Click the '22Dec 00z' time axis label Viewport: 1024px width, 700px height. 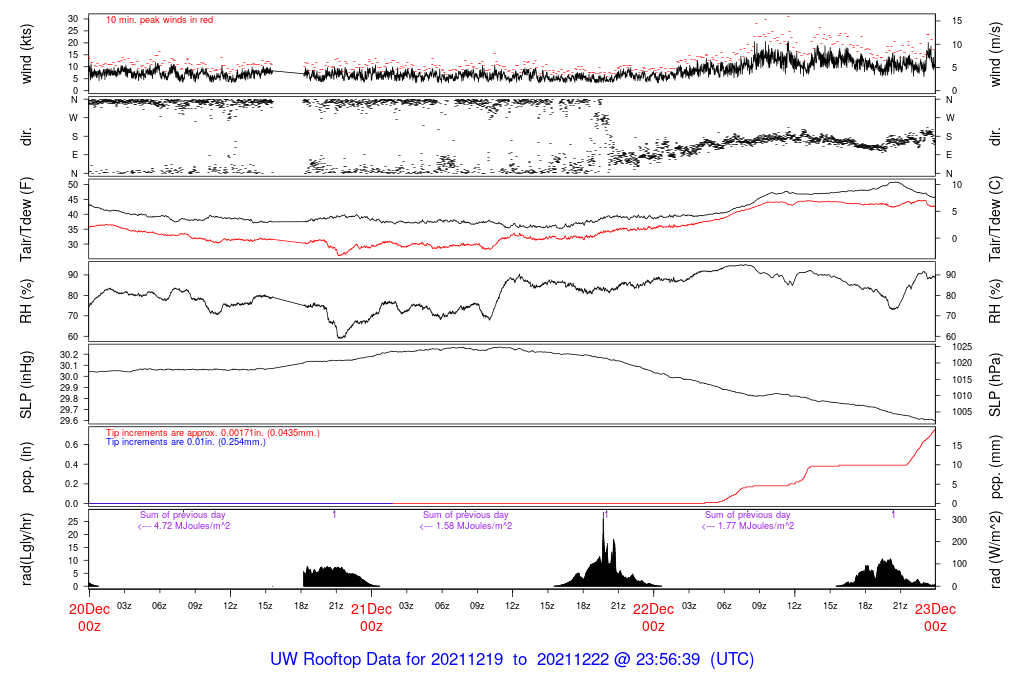(654, 618)
